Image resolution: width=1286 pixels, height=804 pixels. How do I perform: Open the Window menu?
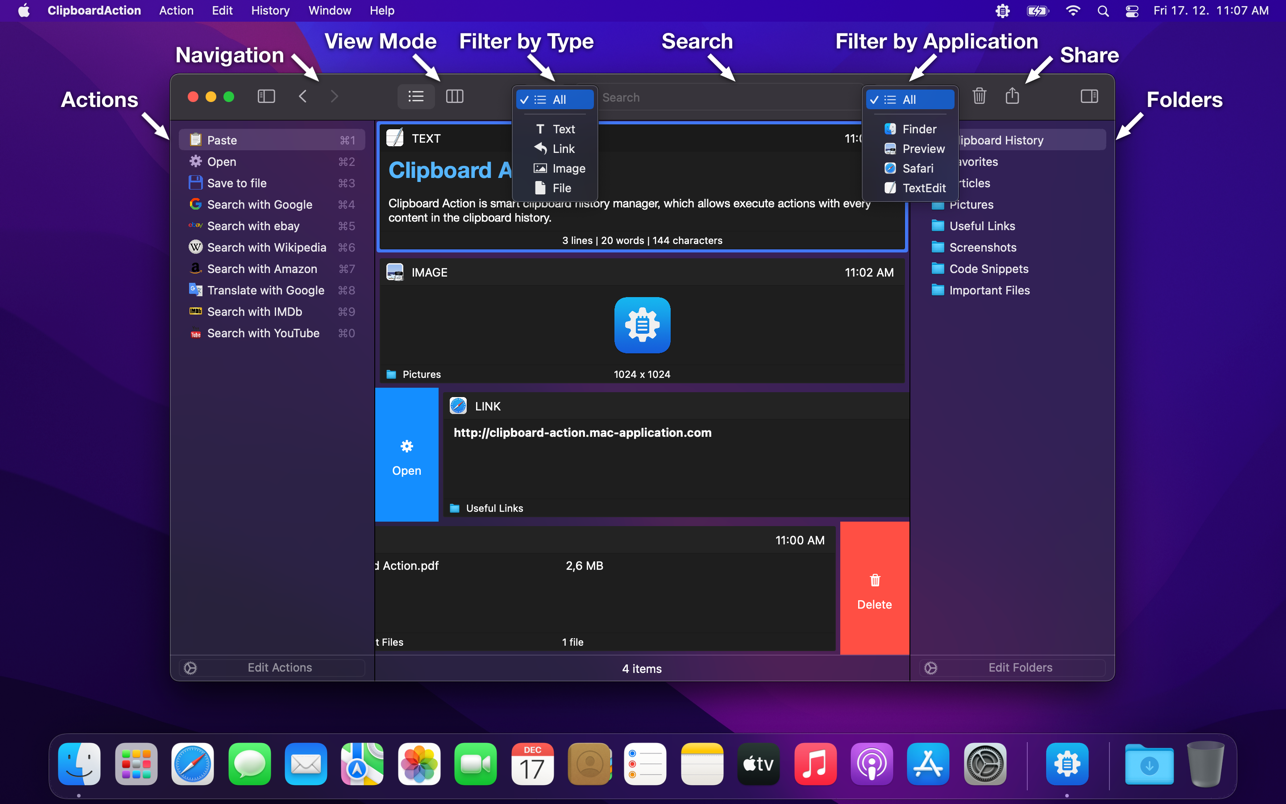(x=329, y=11)
